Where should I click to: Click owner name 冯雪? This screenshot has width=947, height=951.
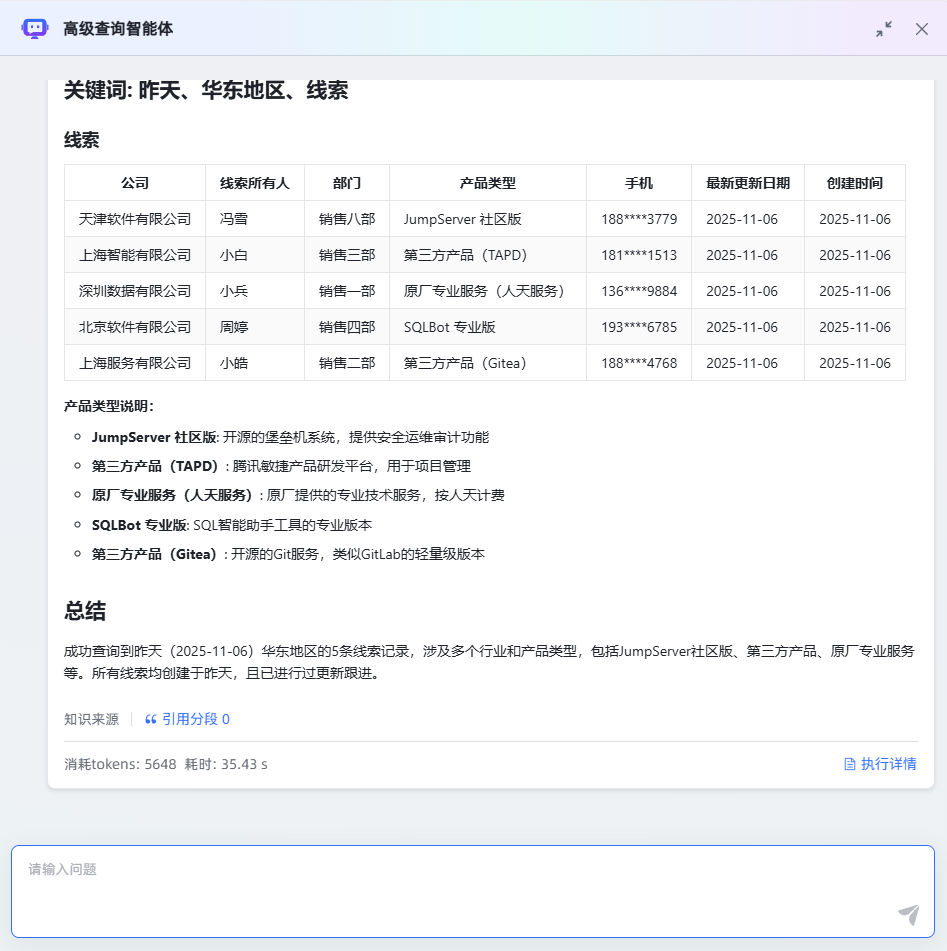[234, 219]
